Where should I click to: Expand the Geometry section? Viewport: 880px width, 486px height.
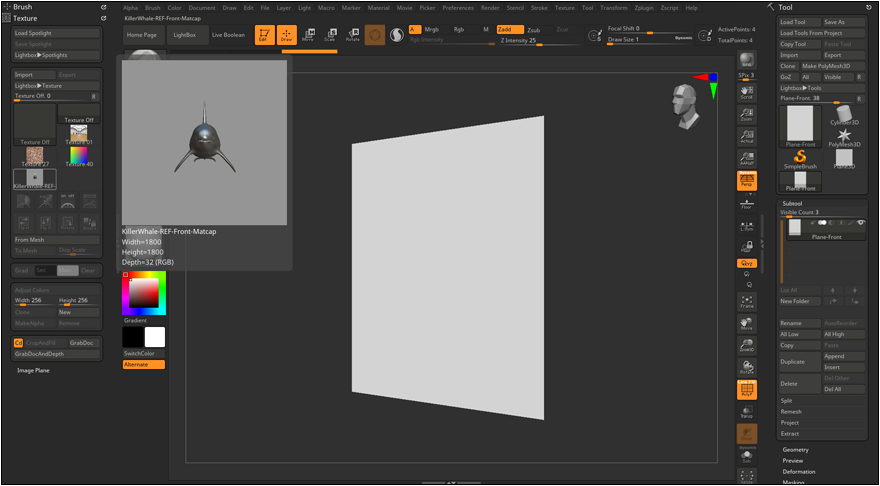pyautogui.click(x=796, y=450)
